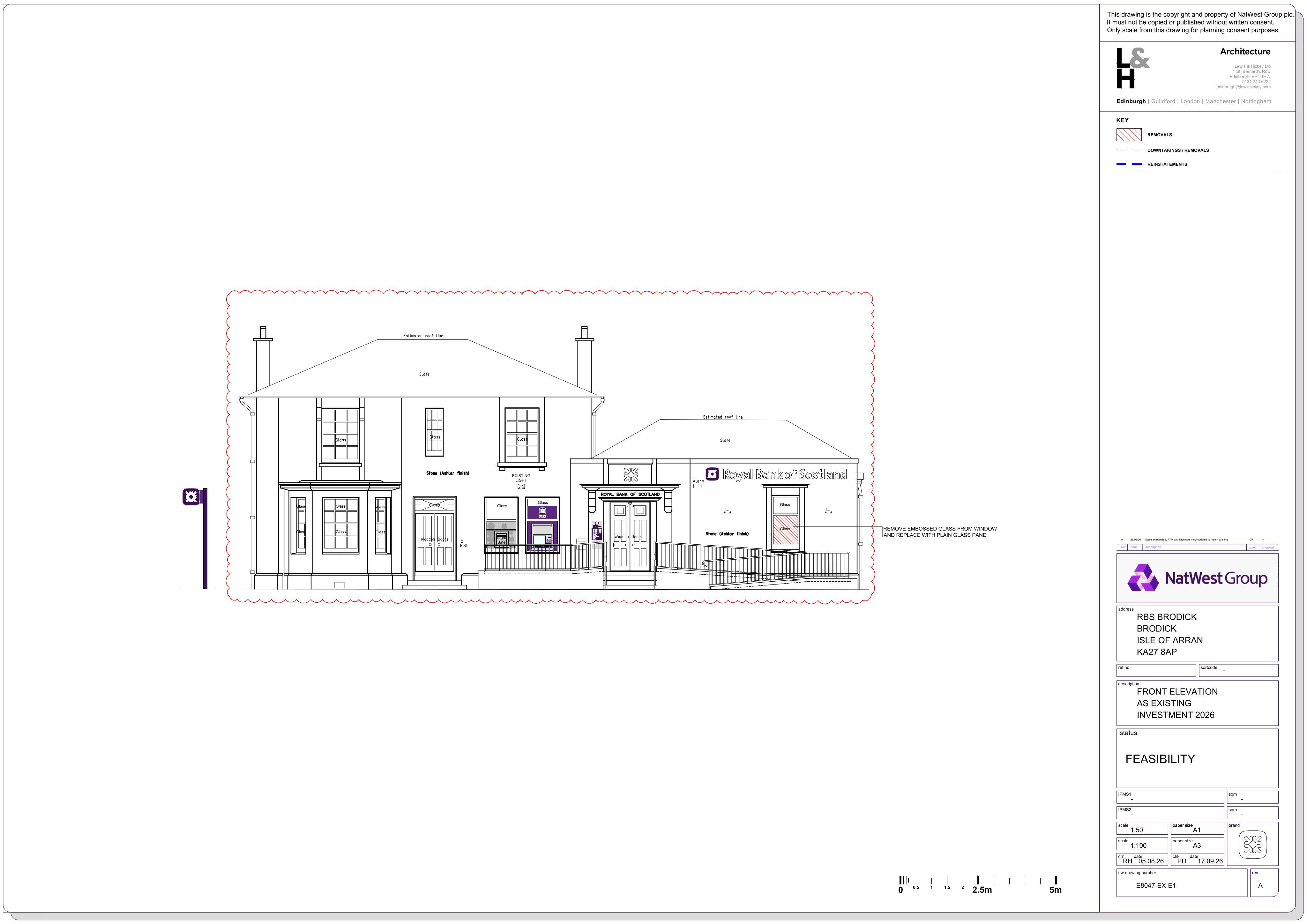
Task: Click the 'EXISTING LIGHT' label
Action: (x=521, y=478)
